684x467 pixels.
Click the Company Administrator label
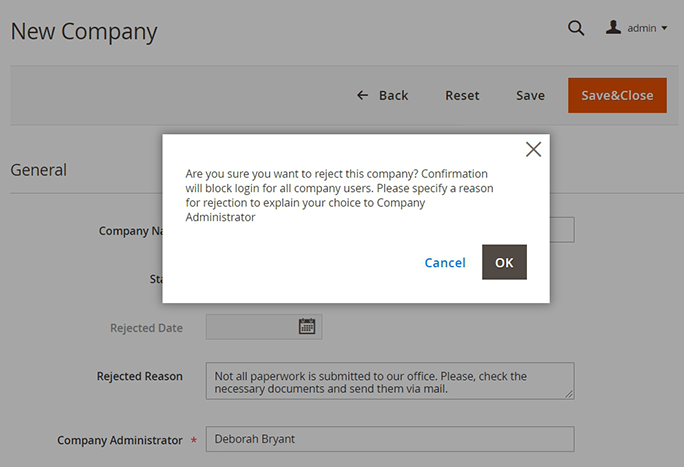[x=120, y=440]
